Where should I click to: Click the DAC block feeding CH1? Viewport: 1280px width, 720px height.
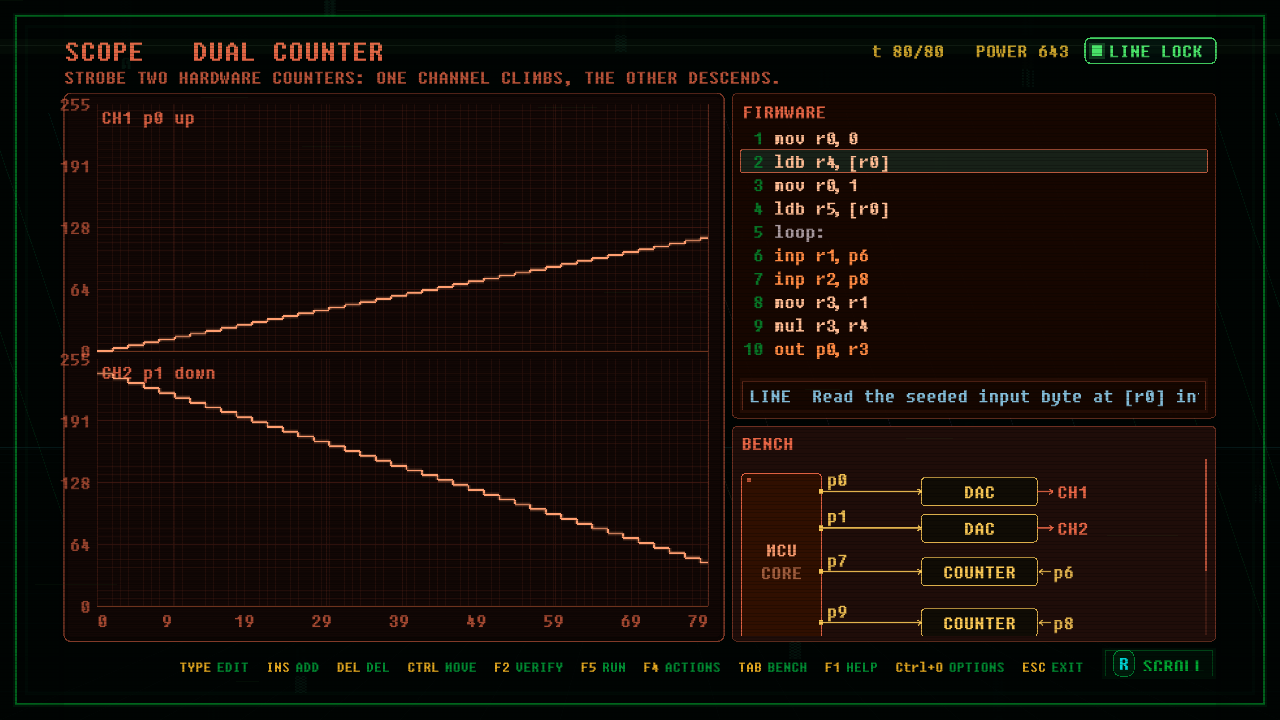pyautogui.click(x=979, y=492)
